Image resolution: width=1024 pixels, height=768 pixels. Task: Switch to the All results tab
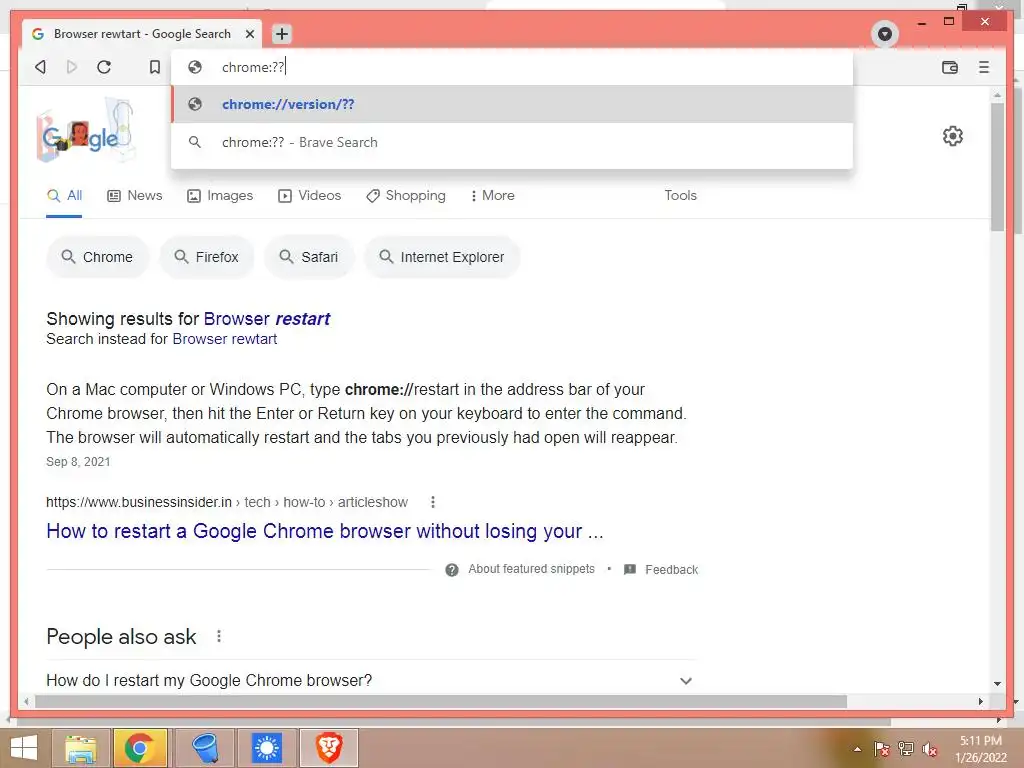[64, 196]
